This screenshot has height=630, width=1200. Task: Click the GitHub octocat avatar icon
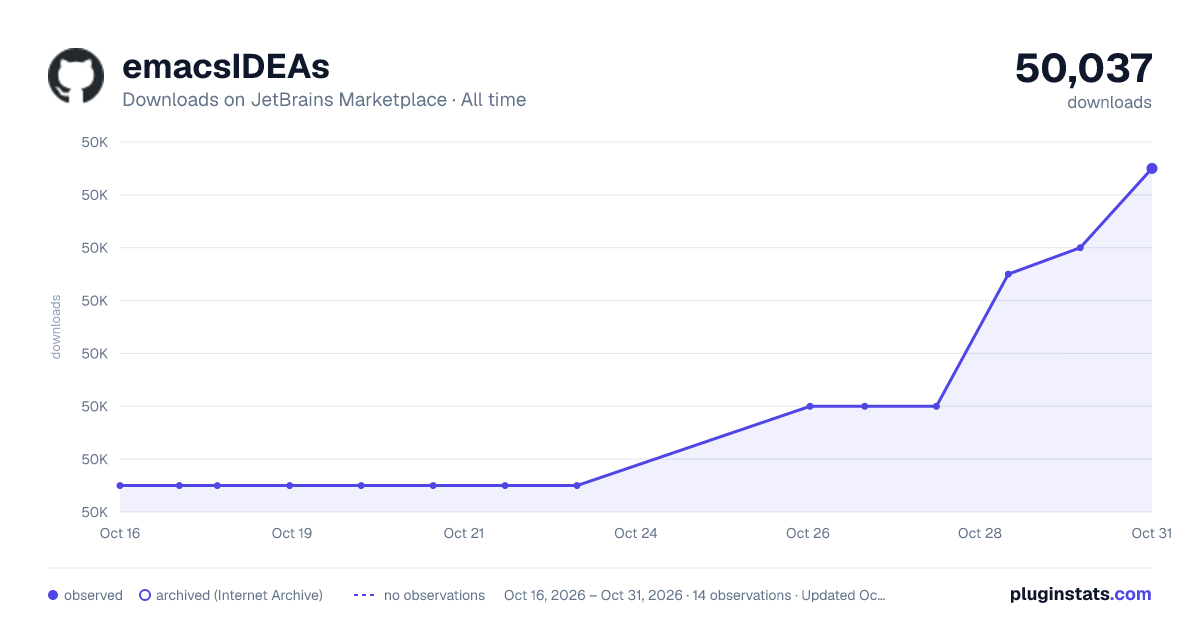pos(76,76)
